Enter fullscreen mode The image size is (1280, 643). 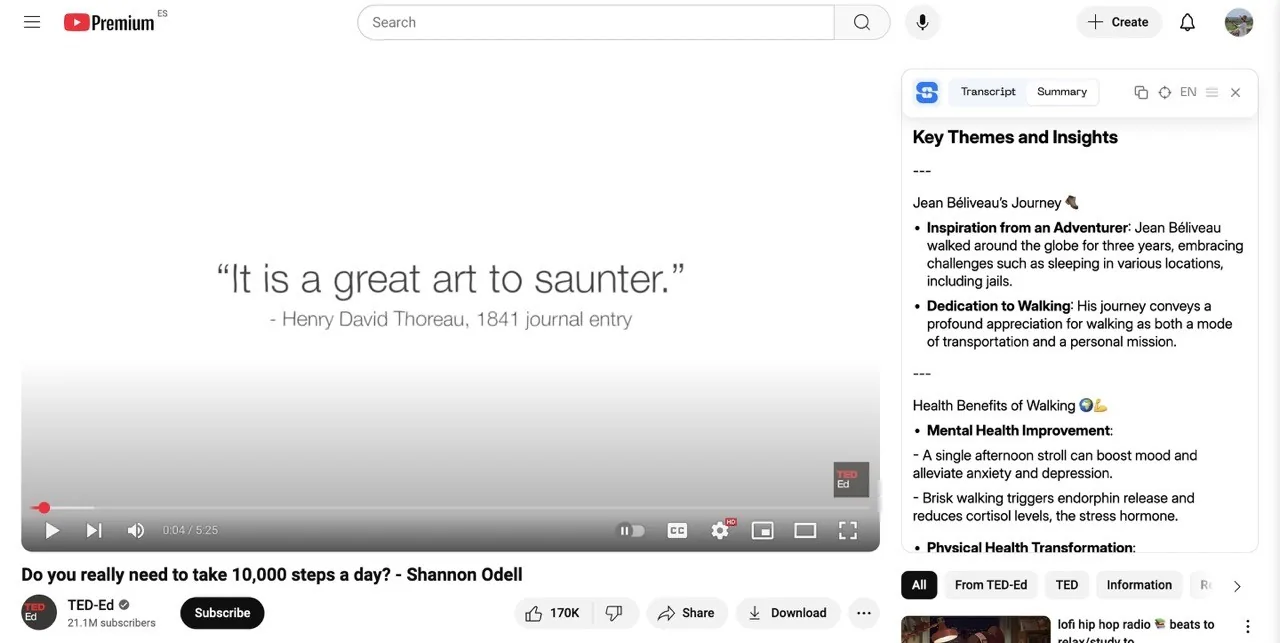[x=848, y=531]
